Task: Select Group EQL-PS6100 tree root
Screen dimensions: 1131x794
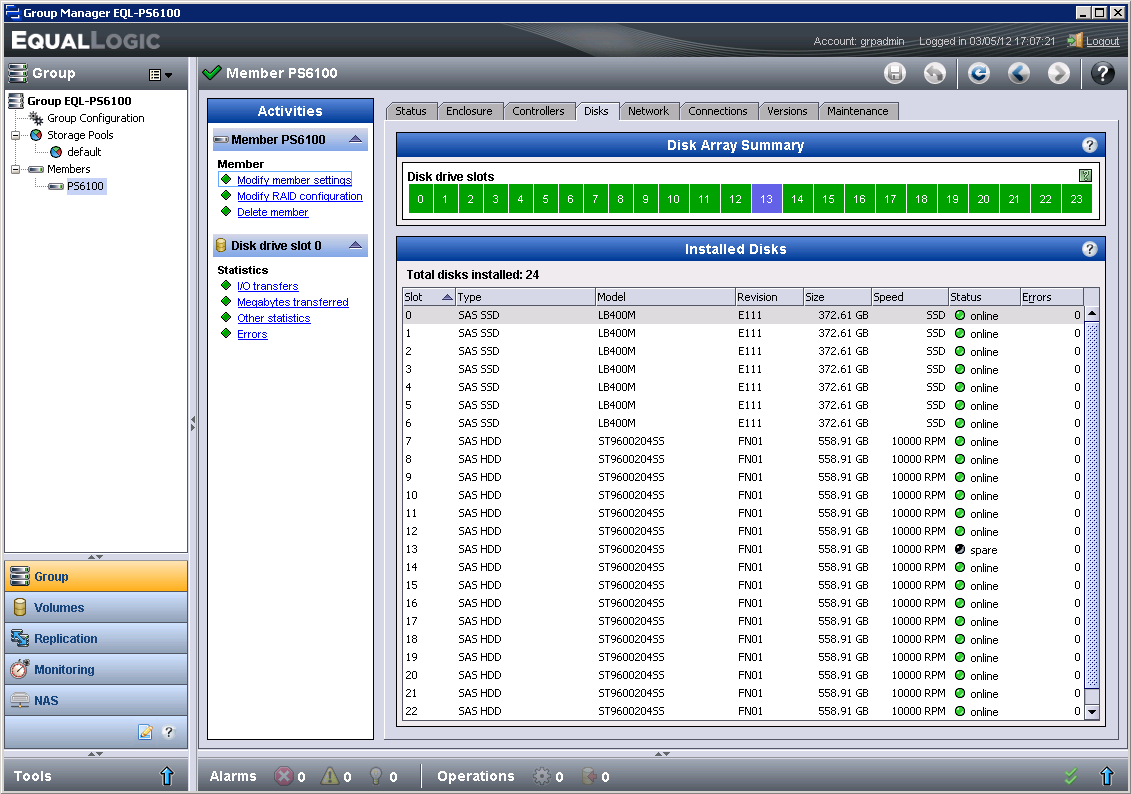Action: [x=79, y=101]
